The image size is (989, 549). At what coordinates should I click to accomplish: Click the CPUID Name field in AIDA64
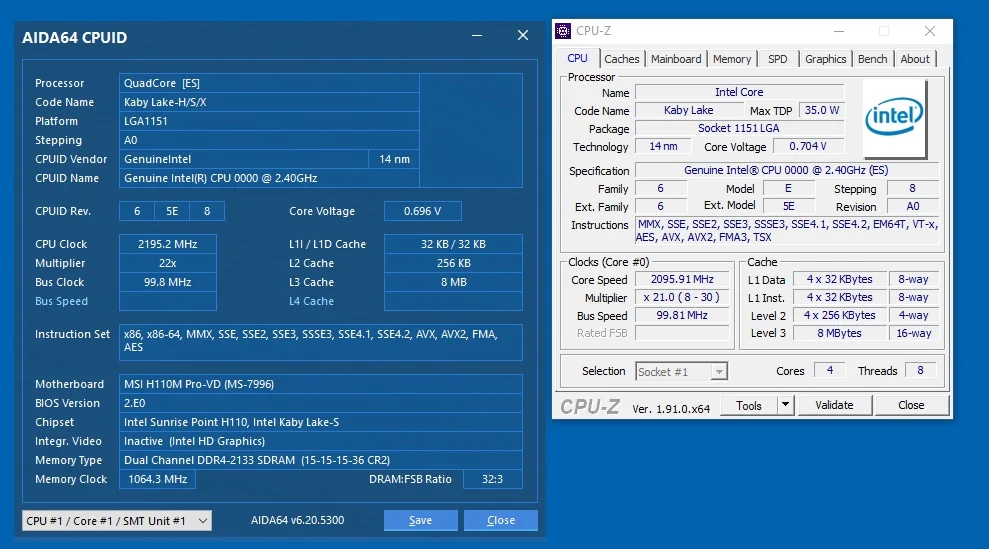[269, 178]
